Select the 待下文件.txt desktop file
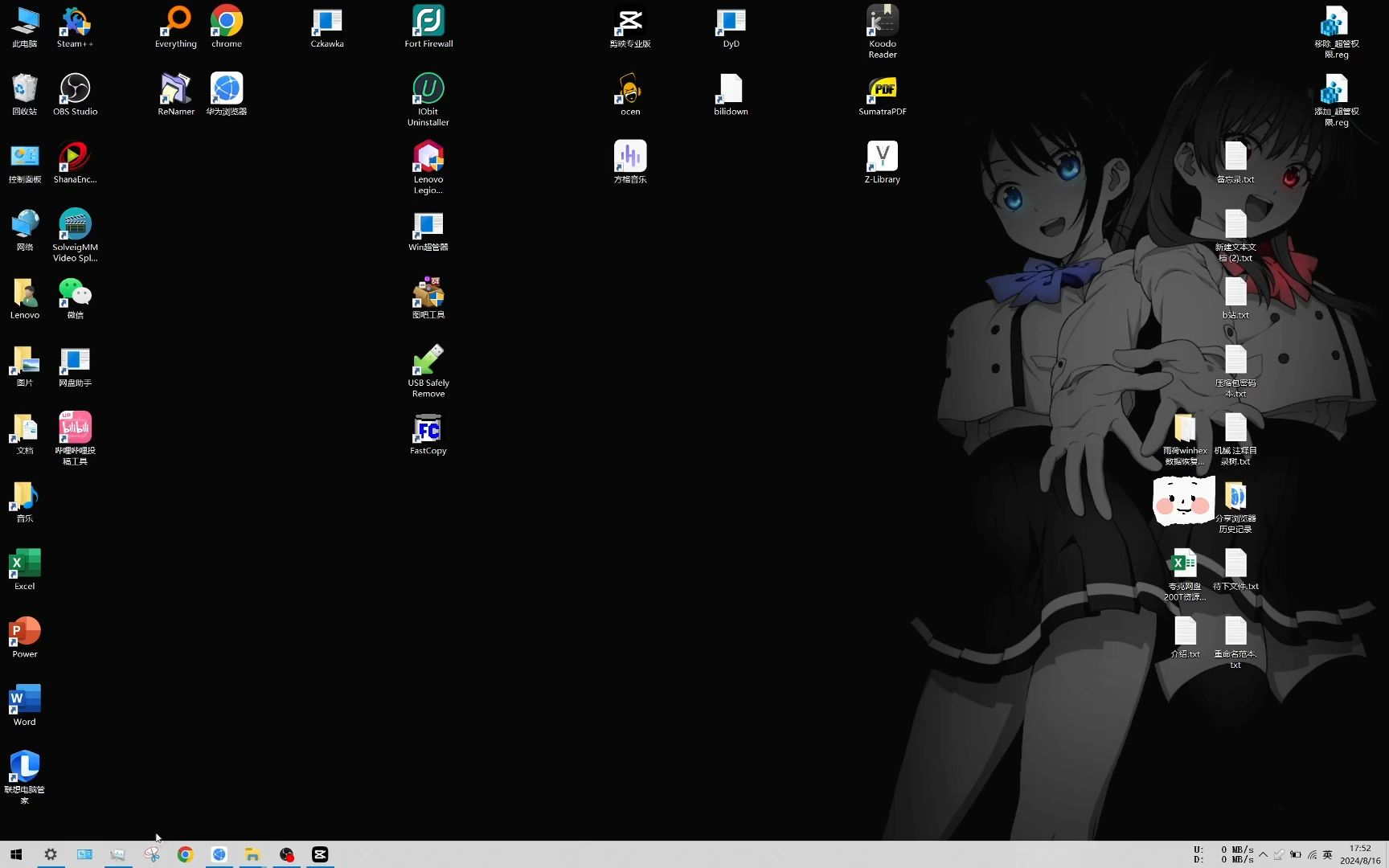This screenshot has height=868, width=1389. point(1235,569)
